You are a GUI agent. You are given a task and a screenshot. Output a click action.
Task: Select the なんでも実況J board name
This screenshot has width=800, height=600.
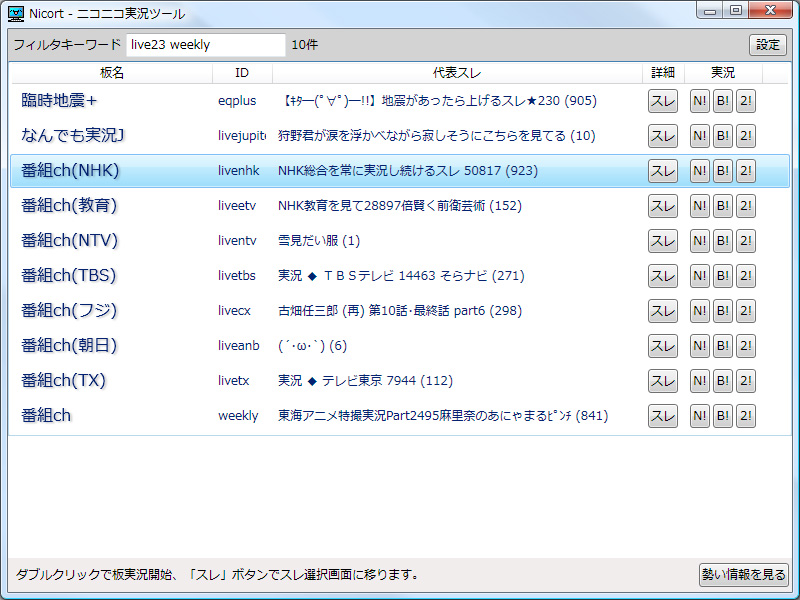(x=72, y=135)
